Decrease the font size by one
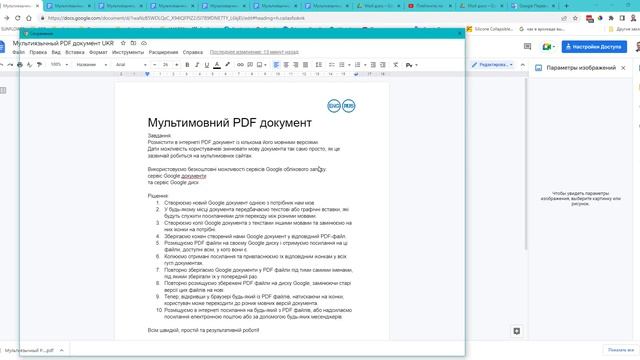Image resolution: width=640 pixels, height=360 pixels. [x=154, y=64]
